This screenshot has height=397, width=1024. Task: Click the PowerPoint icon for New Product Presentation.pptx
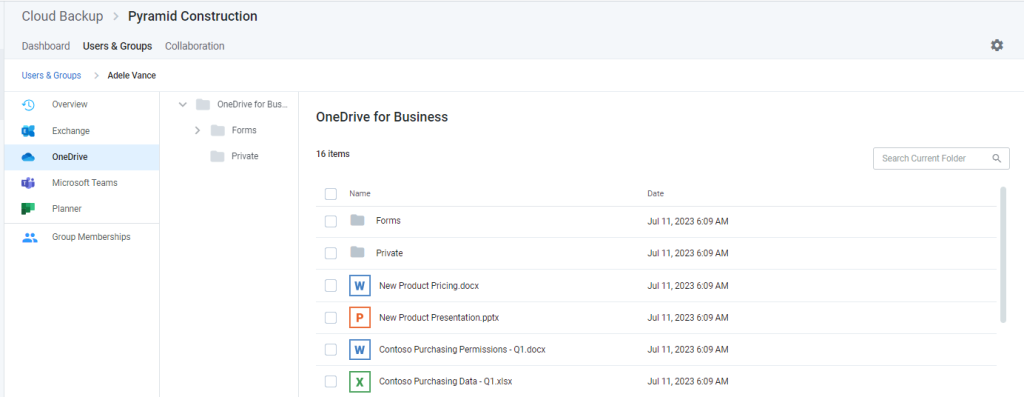[359, 317]
